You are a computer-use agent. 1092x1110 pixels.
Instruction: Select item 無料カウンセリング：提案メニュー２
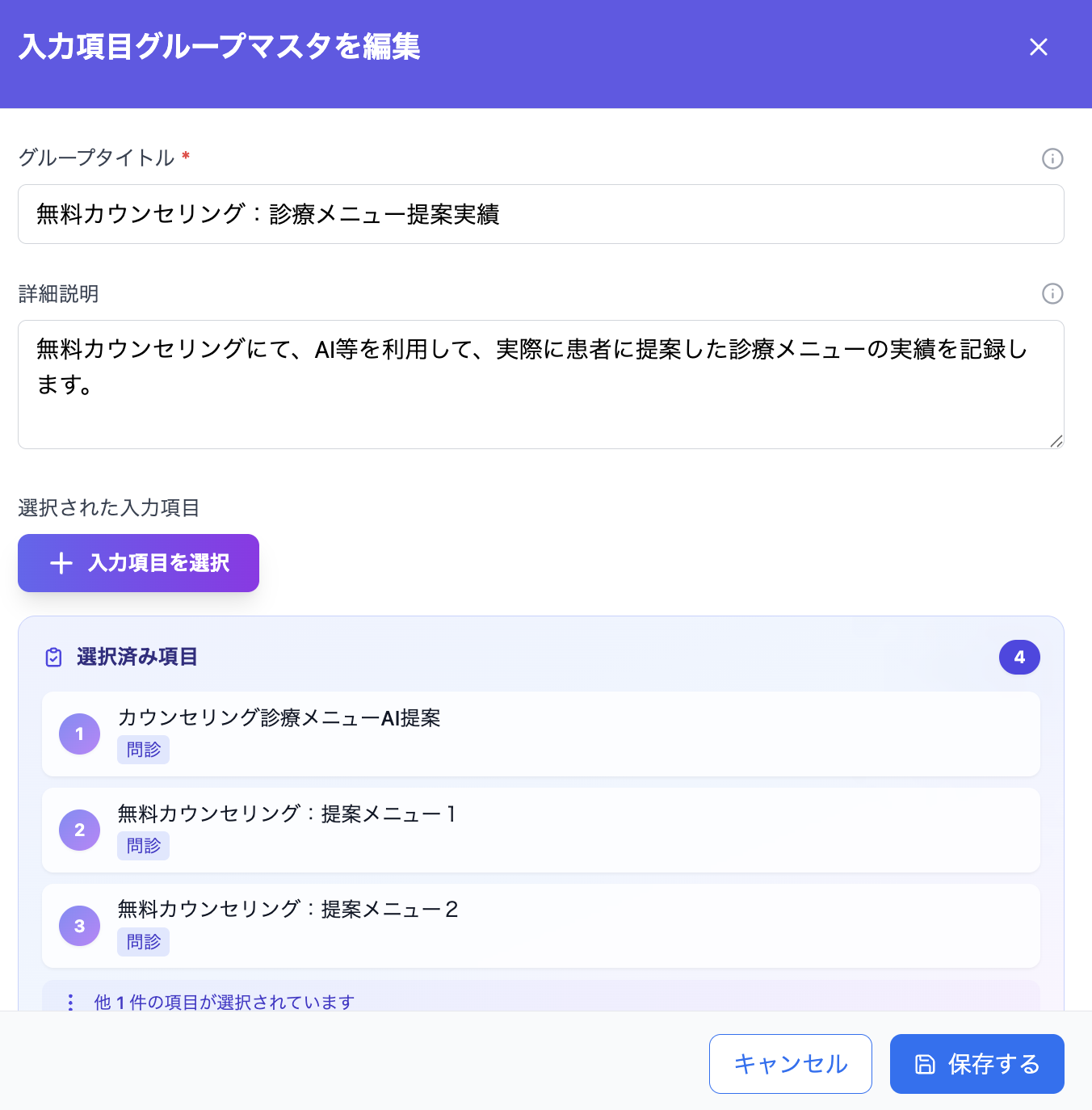541,926
